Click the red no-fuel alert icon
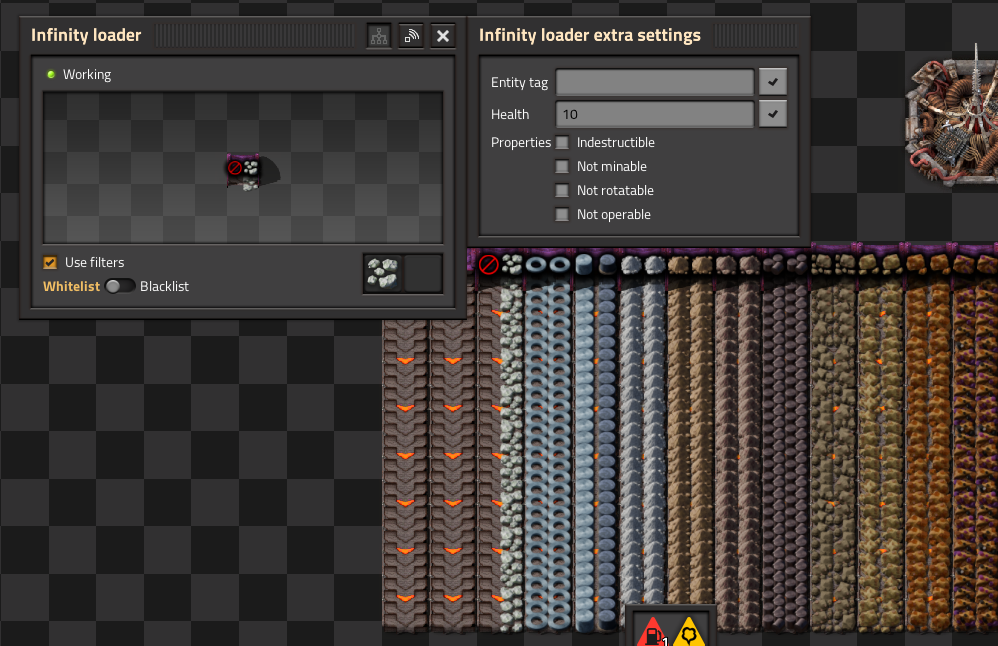 pos(652,631)
